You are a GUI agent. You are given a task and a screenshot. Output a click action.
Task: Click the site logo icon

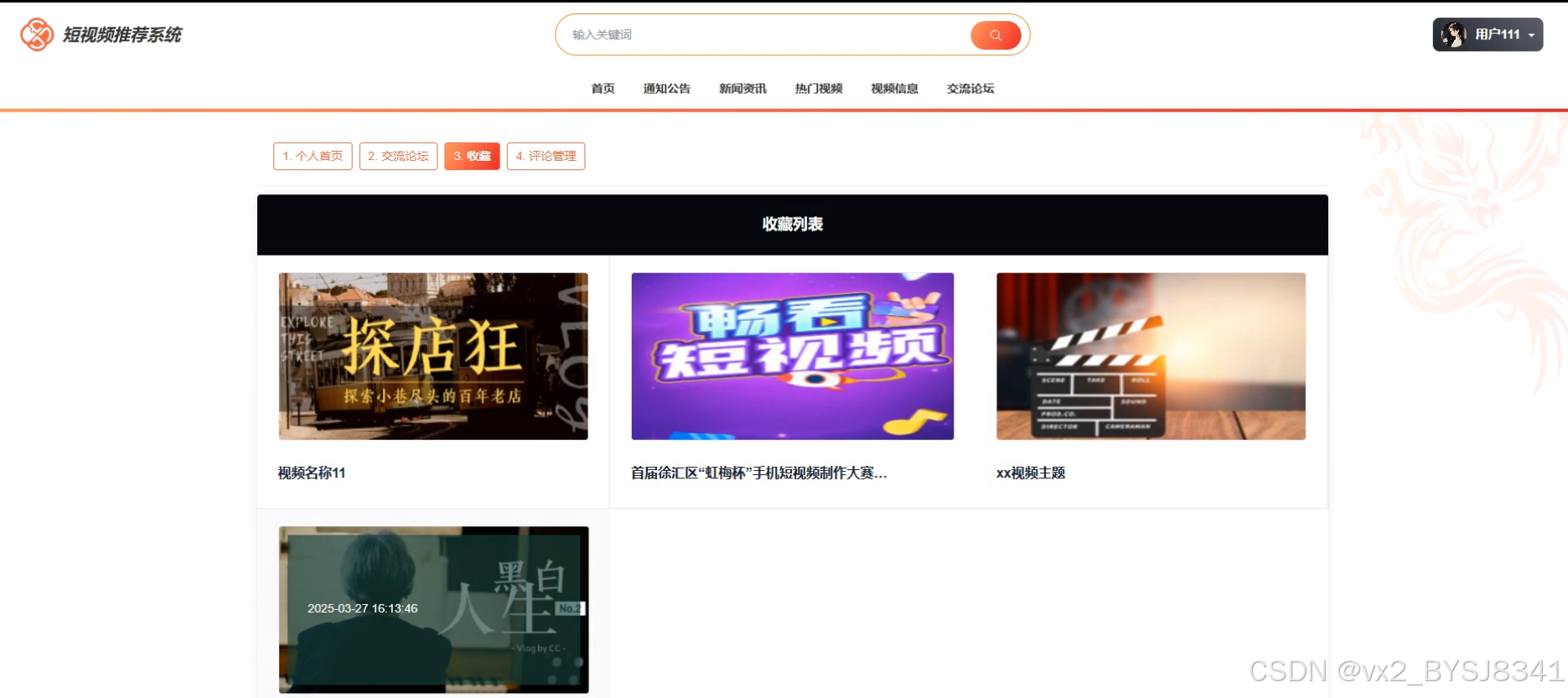[x=37, y=34]
